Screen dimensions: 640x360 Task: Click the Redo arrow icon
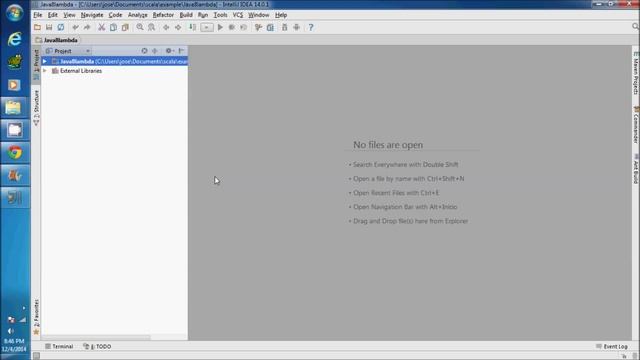(87, 27)
